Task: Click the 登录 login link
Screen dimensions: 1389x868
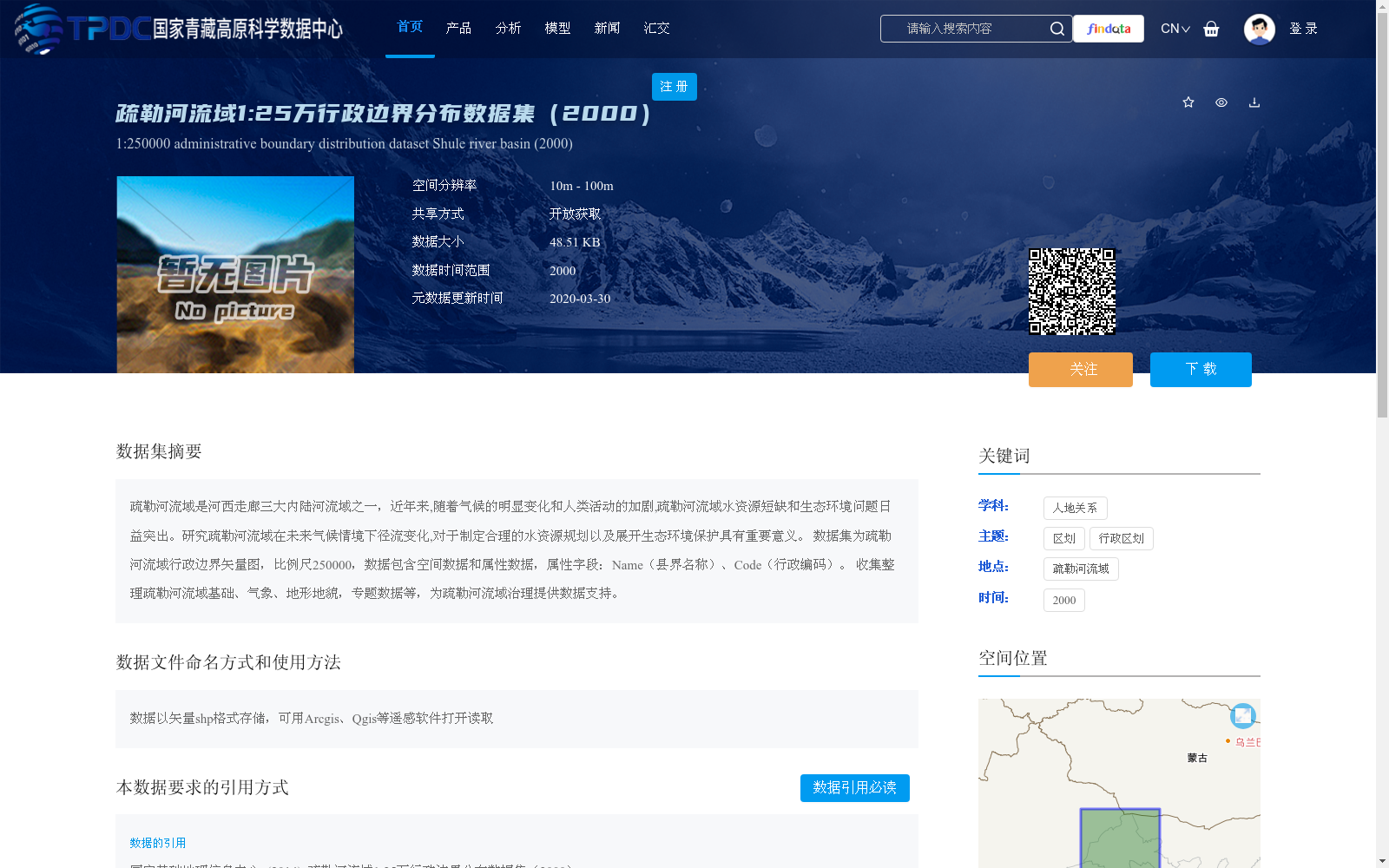Action: point(1303,29)
